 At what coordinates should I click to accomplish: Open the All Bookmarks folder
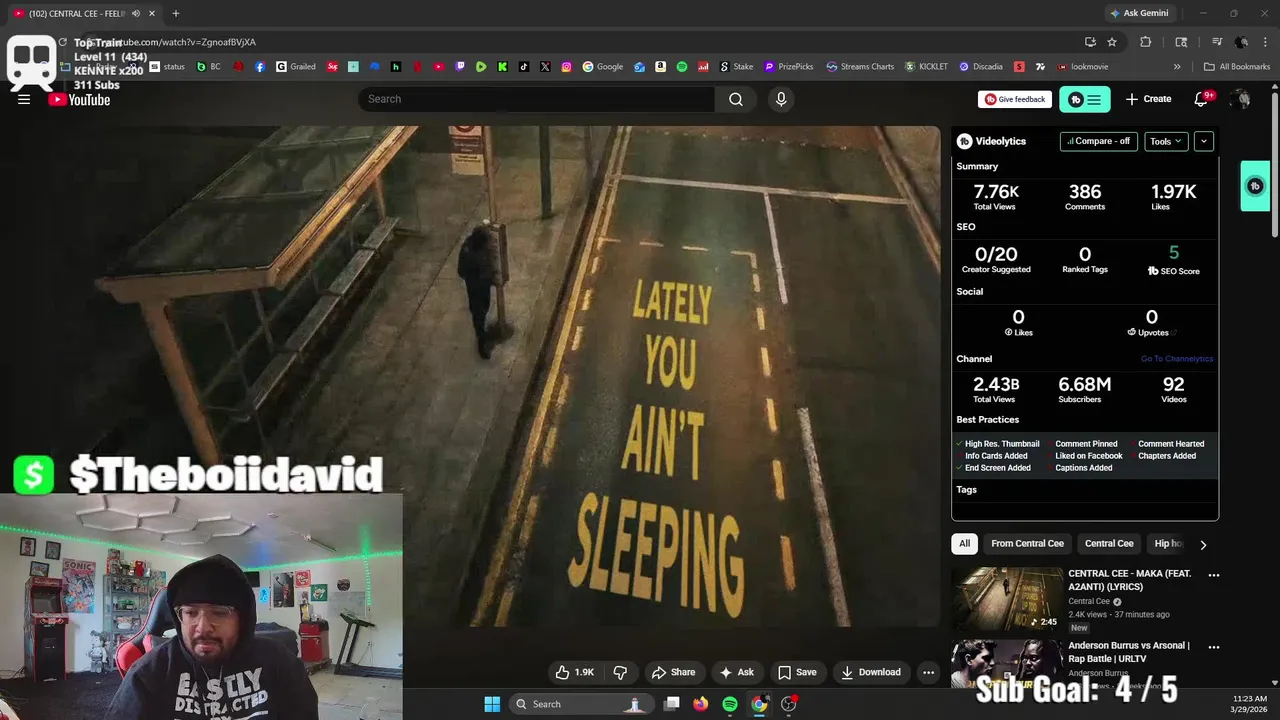click(x=1237, y=67)
